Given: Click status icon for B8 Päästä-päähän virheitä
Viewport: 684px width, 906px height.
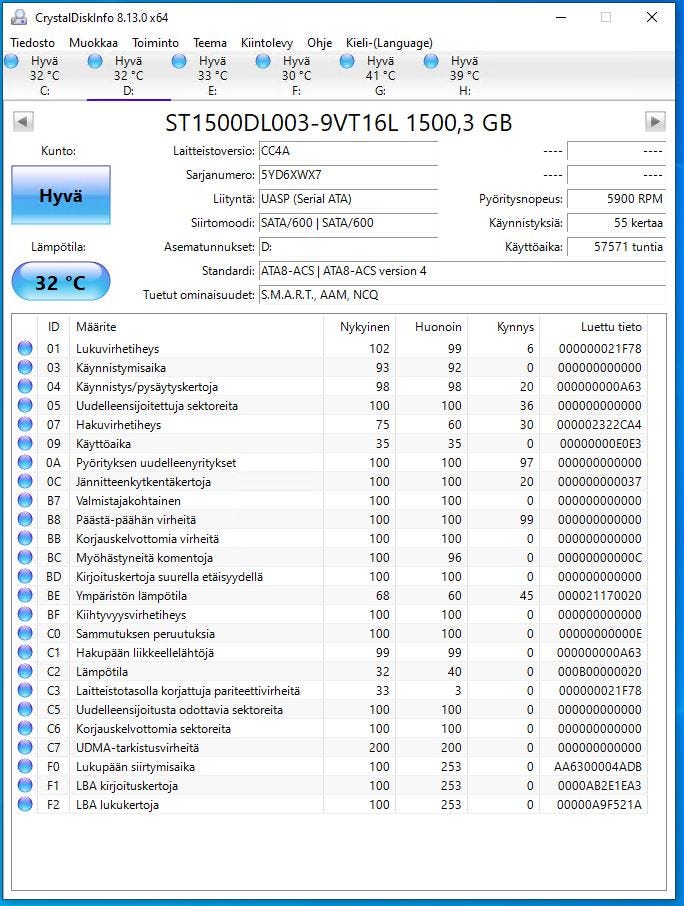Looking at the screenshot, I should point(25,519).
